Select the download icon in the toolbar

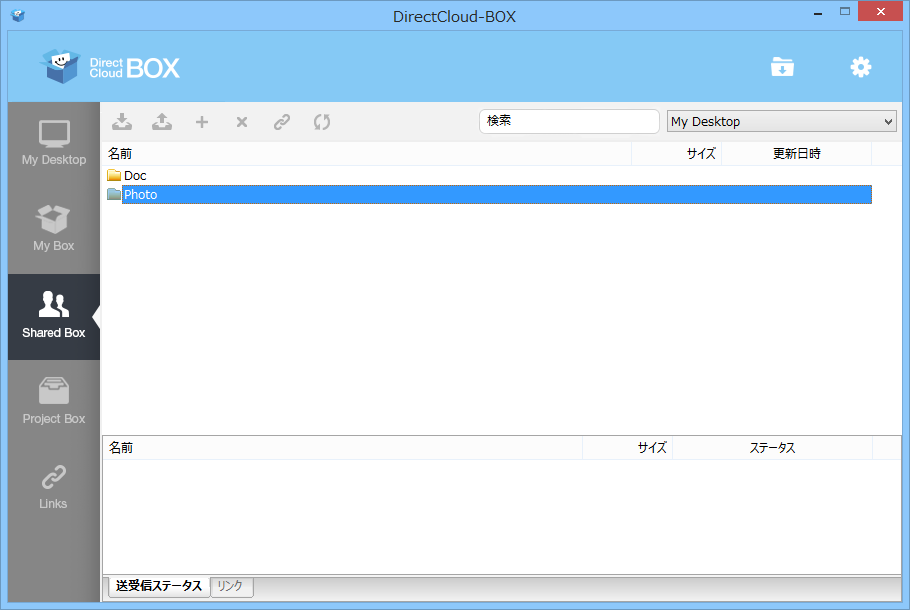121,121
